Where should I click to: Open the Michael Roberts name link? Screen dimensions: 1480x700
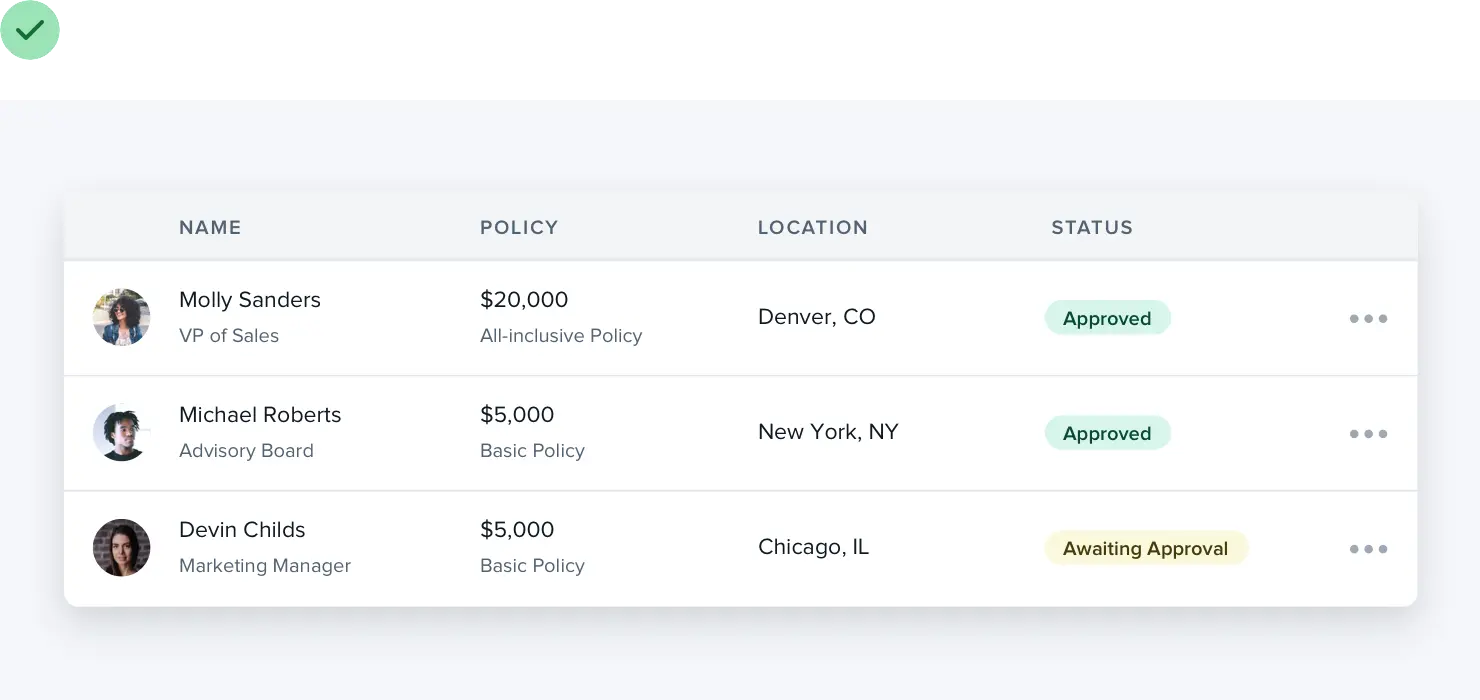(x=260, y=415)
